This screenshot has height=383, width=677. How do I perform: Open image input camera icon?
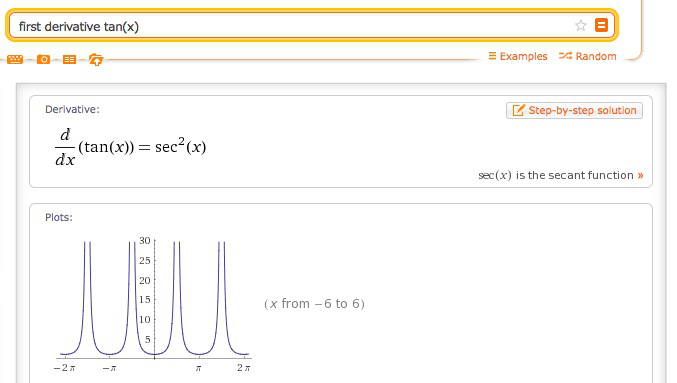(43, 59)
